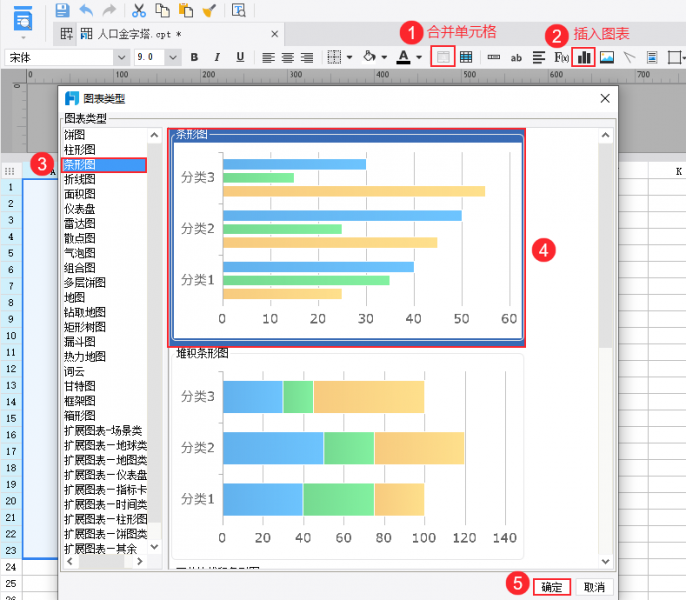
Task: Click preview pane scroll up arrow
Action: point(606,135)
